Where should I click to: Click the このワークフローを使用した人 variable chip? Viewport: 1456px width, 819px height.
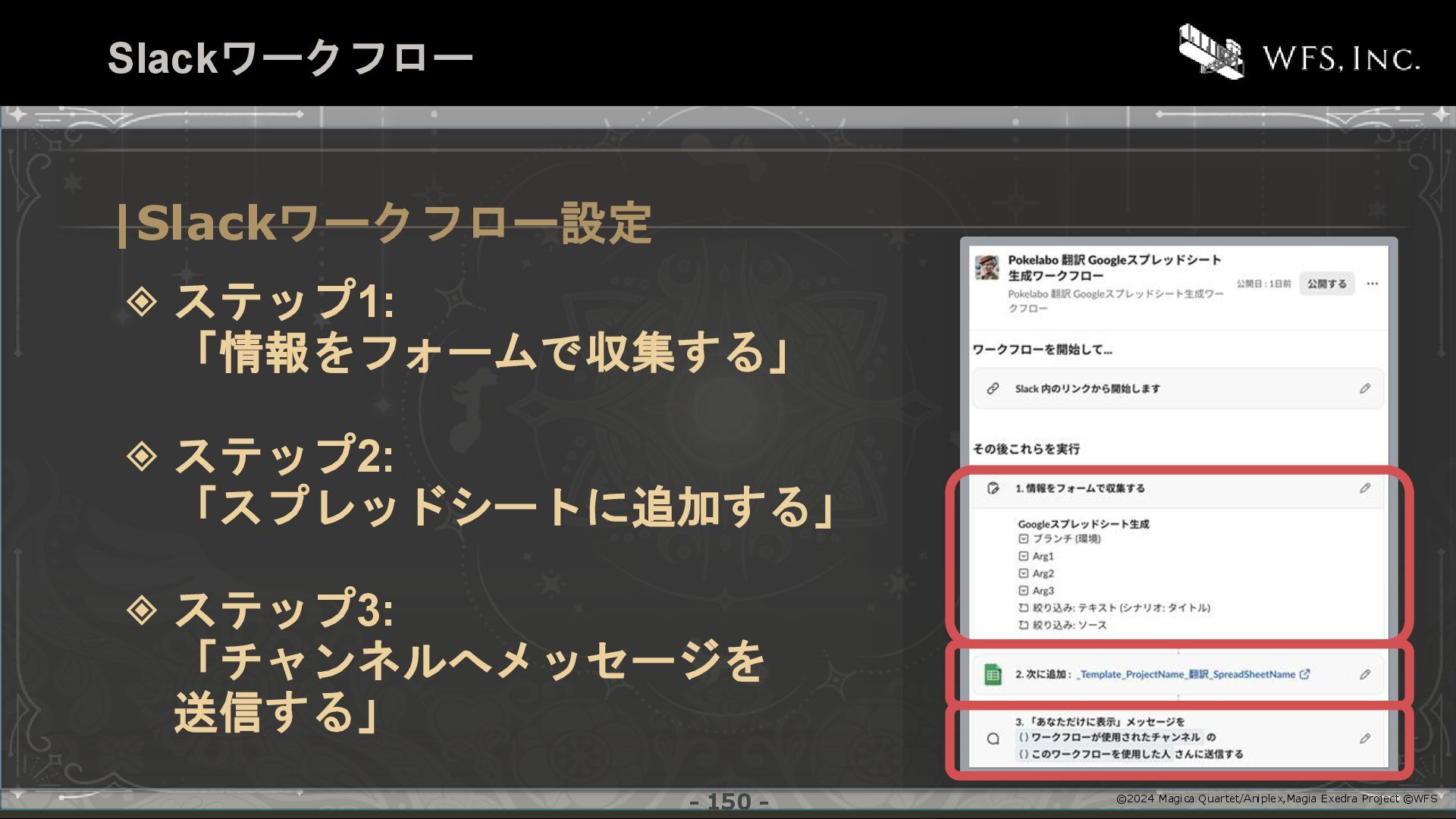point(1094,755)
